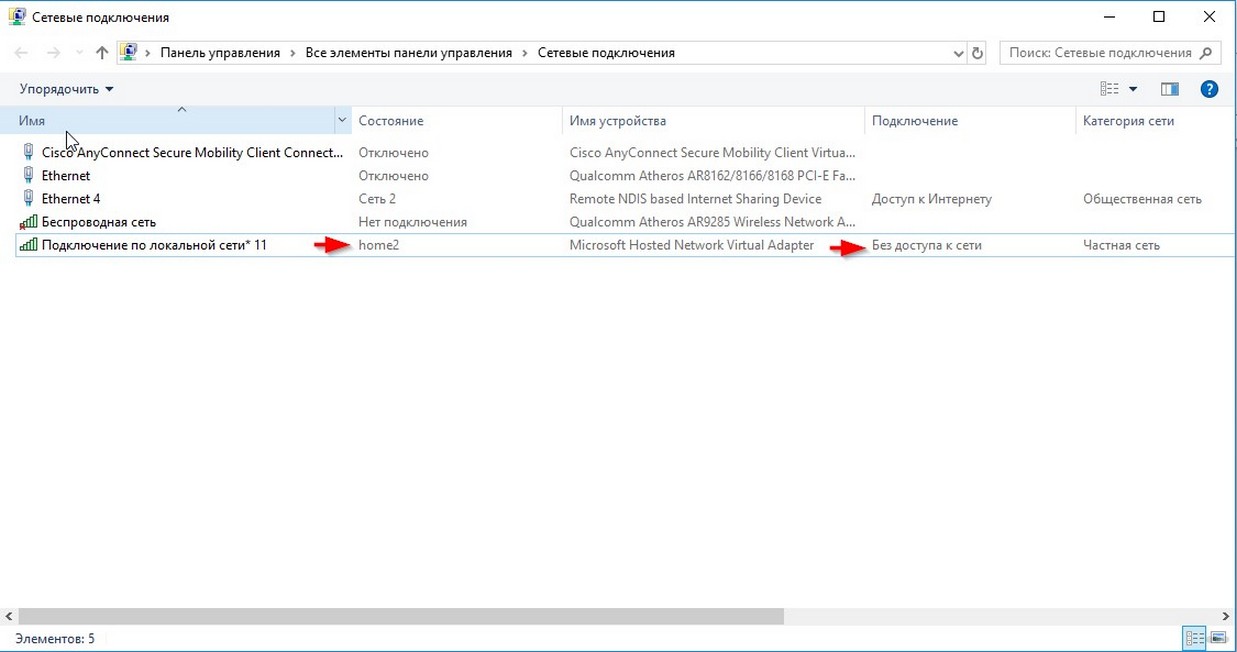Click the Ethernet 4 adapter icon
The image size is (1237, 652).
coord(29,199)
